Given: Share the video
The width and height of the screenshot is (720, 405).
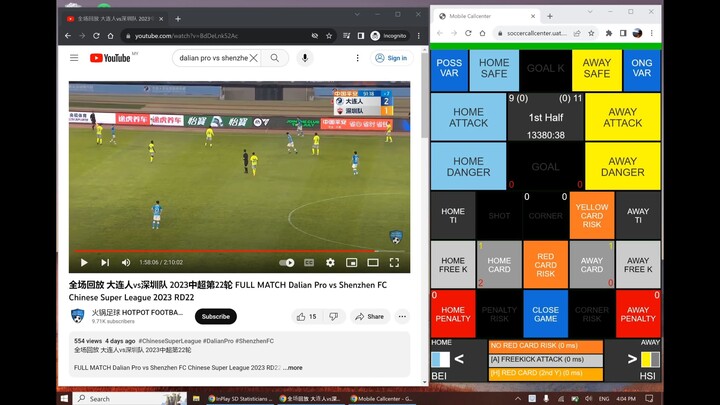Looking at the screenshot, I should (370, 316).
